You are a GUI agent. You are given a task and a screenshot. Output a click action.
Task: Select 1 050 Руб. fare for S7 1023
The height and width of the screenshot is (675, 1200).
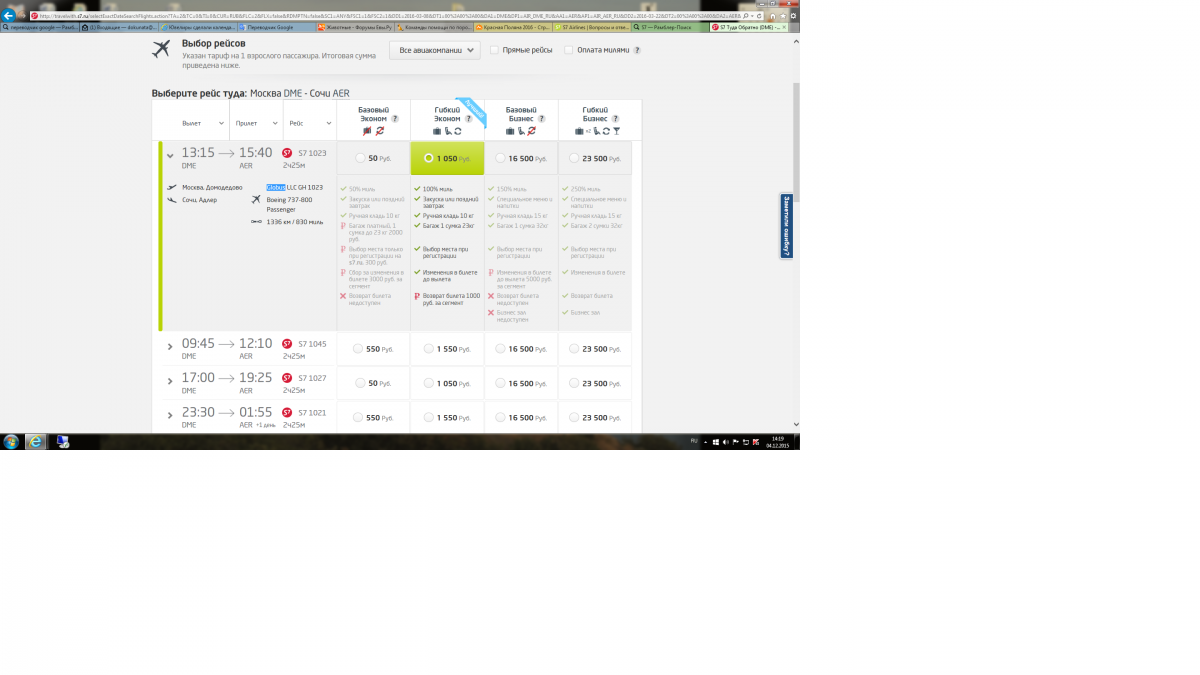(429, 158)
